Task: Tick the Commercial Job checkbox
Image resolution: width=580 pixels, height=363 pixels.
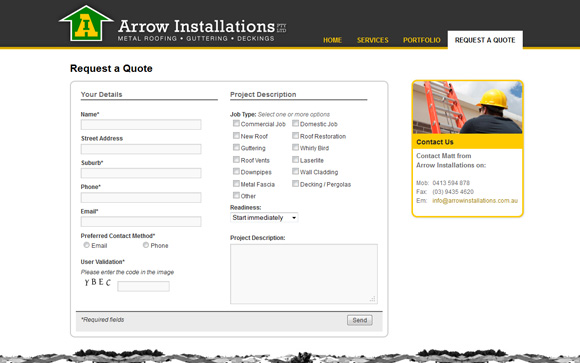Action: (x=236, y=123)
